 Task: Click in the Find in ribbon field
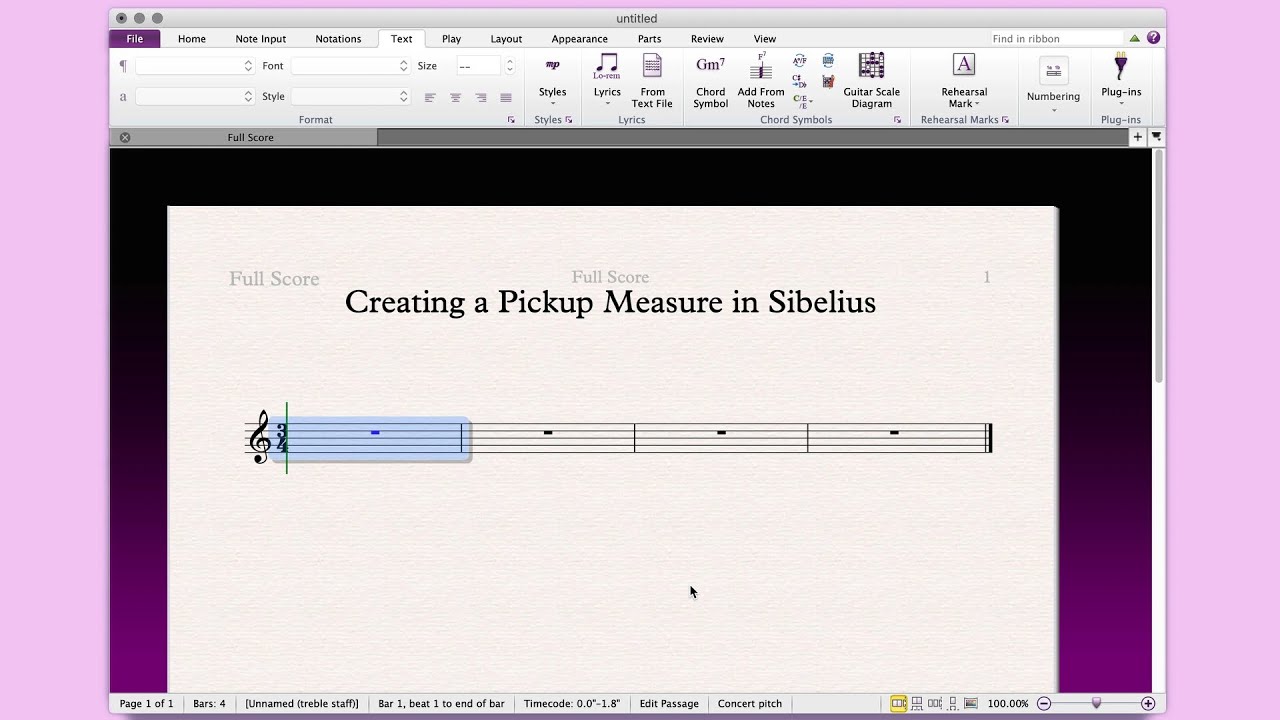pos(1056,38)
